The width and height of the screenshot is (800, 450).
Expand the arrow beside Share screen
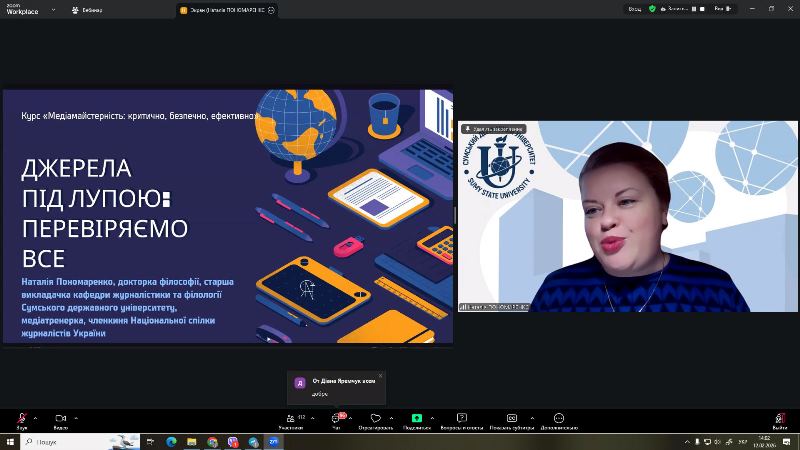[431, 418]
